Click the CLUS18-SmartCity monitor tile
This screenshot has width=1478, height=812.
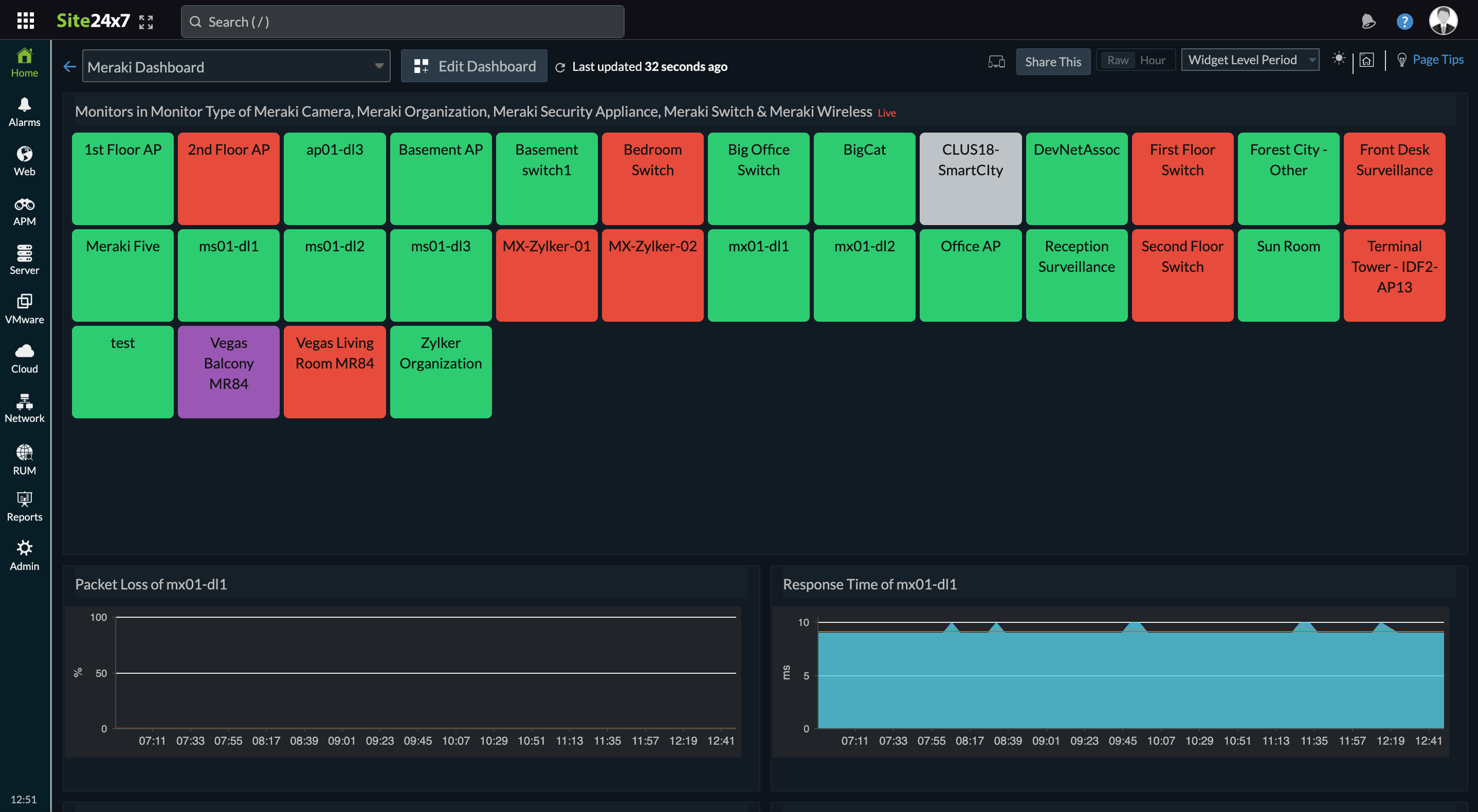[x=969, y=179]
